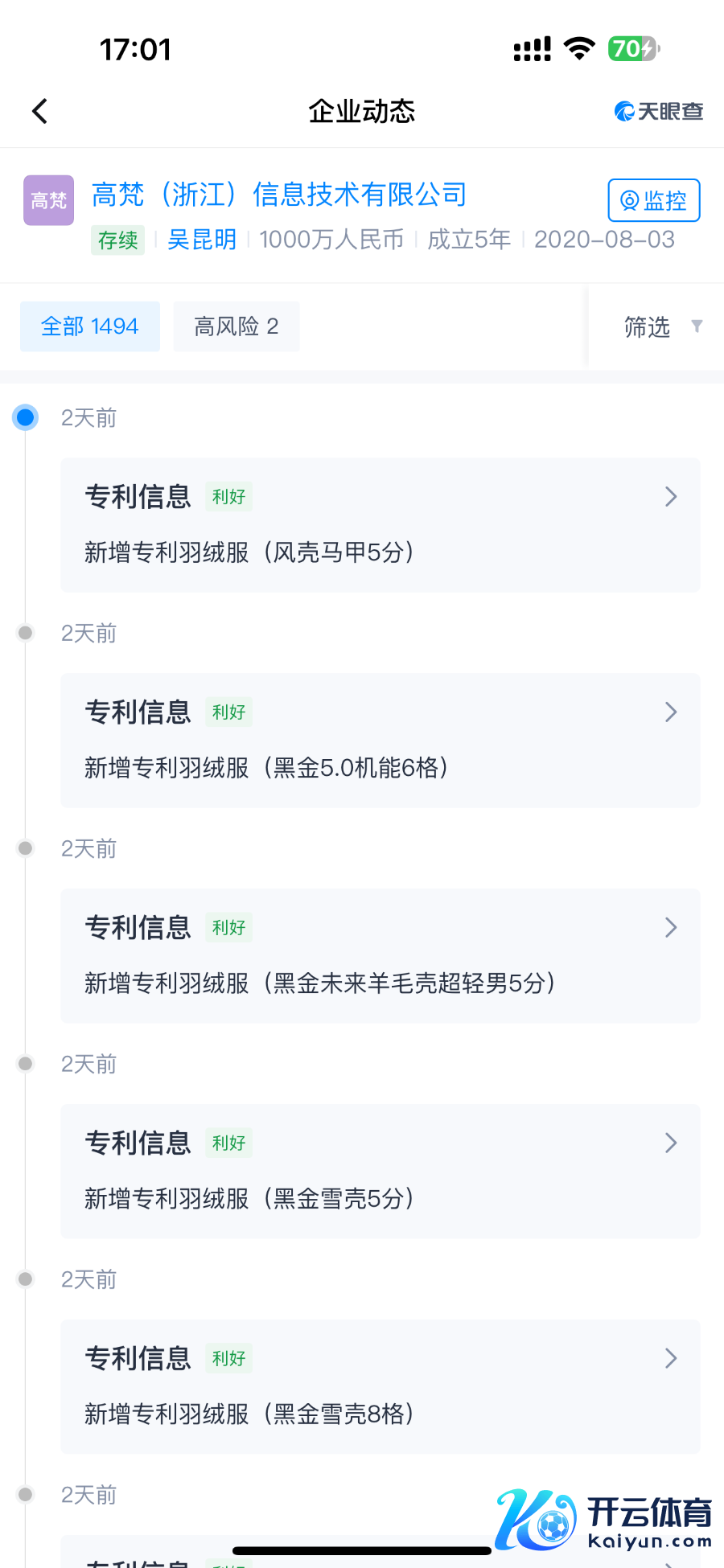724x1568 pixels.
Task: Tap the Wi-Fi status icon
Action: click(578, 48)
